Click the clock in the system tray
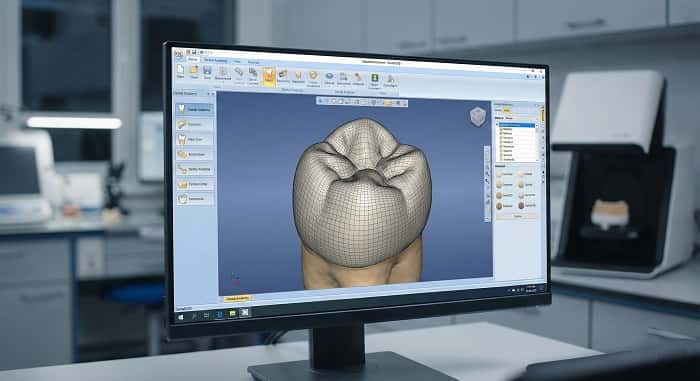Screen dimensions: 700x381 (x=531, y=289)
